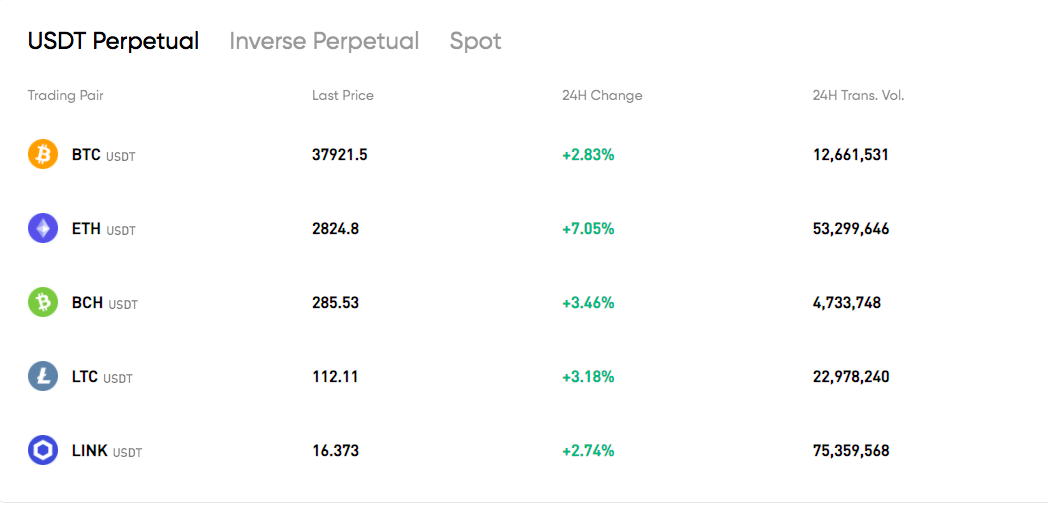The height and width of the screenshot is (505, 1048).
Task: Click BTC last price 37921.5
Action: tap(340, 155)
